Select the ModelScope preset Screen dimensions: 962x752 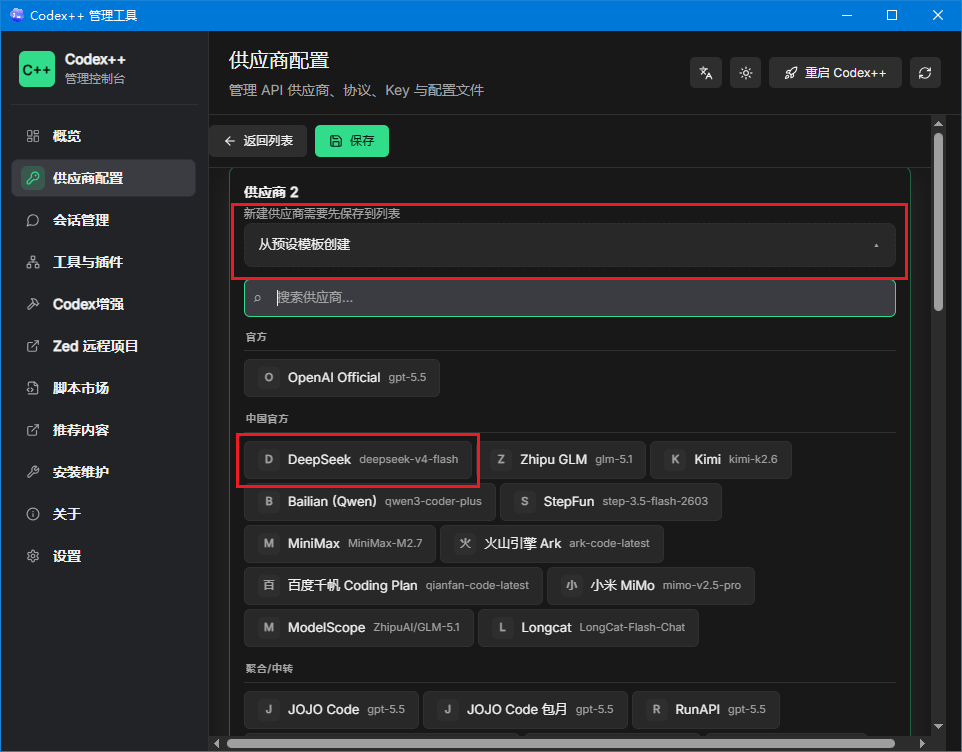(359, 627)
